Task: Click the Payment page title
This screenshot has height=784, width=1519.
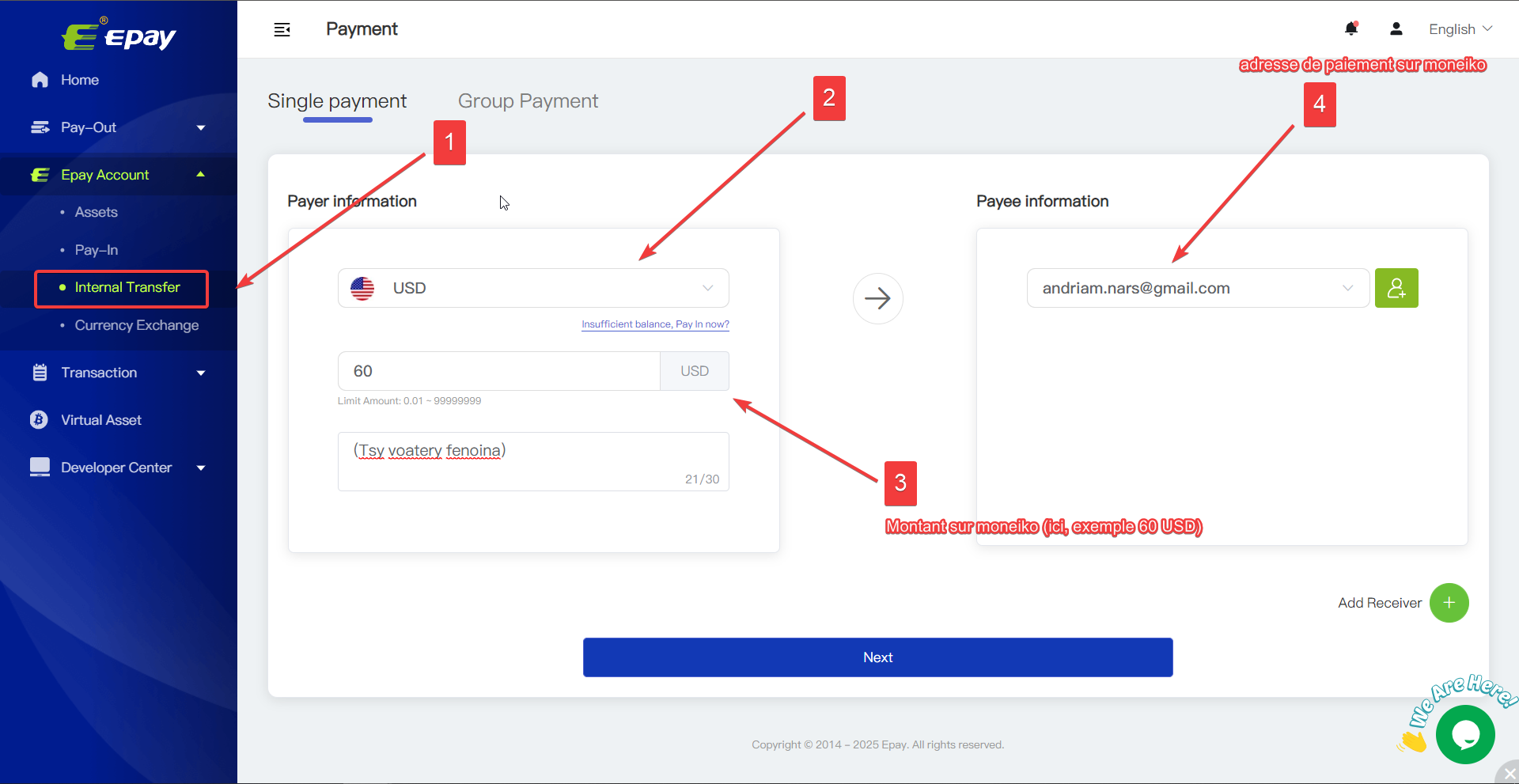Action: coord(362,29)
